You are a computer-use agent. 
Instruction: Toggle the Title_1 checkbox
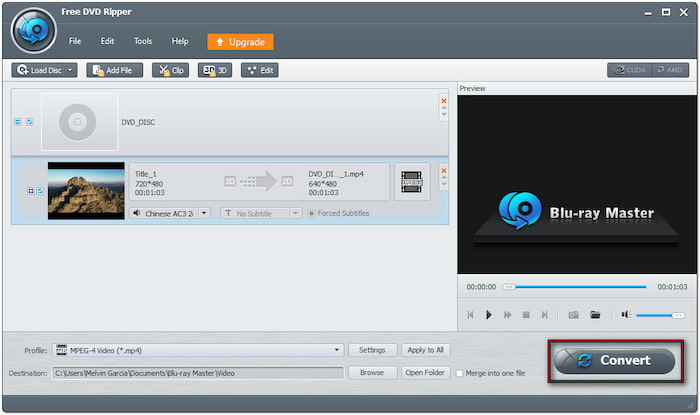coord(40,191)
